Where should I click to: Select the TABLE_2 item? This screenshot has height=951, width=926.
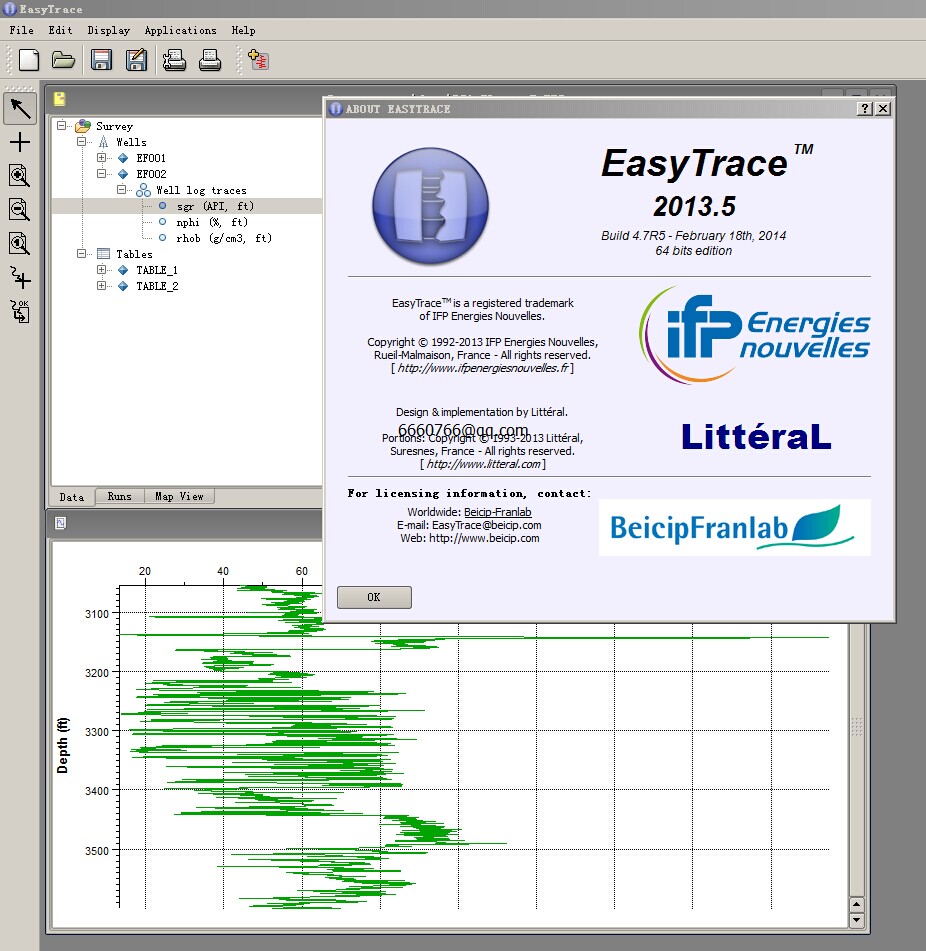click(157, 286)
